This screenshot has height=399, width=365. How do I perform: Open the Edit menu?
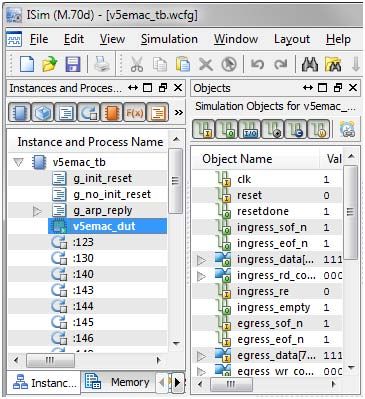tap(74, 39)
